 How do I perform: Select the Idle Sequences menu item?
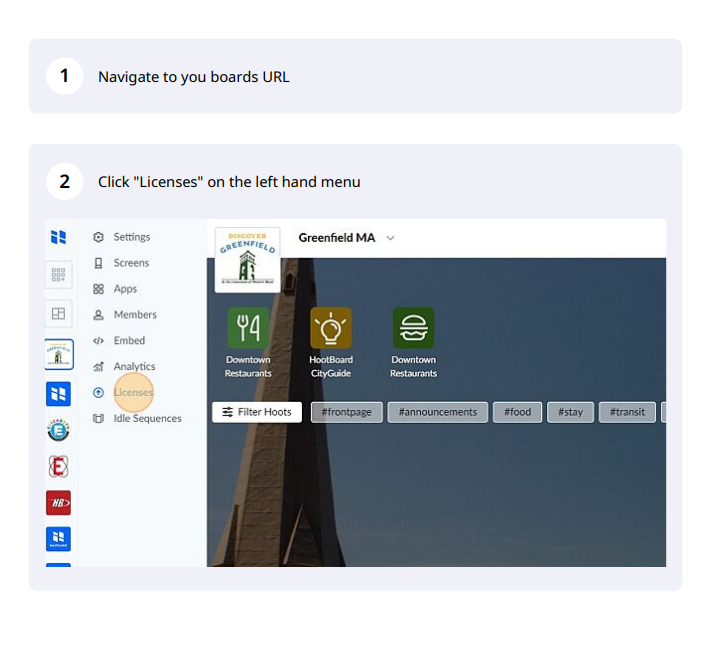[x=146, y=419]
